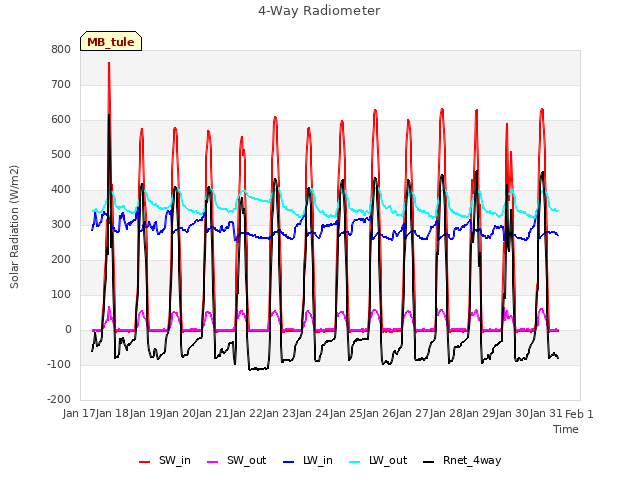Click the Feb 1 x-axis label

(x=579, y=414)
